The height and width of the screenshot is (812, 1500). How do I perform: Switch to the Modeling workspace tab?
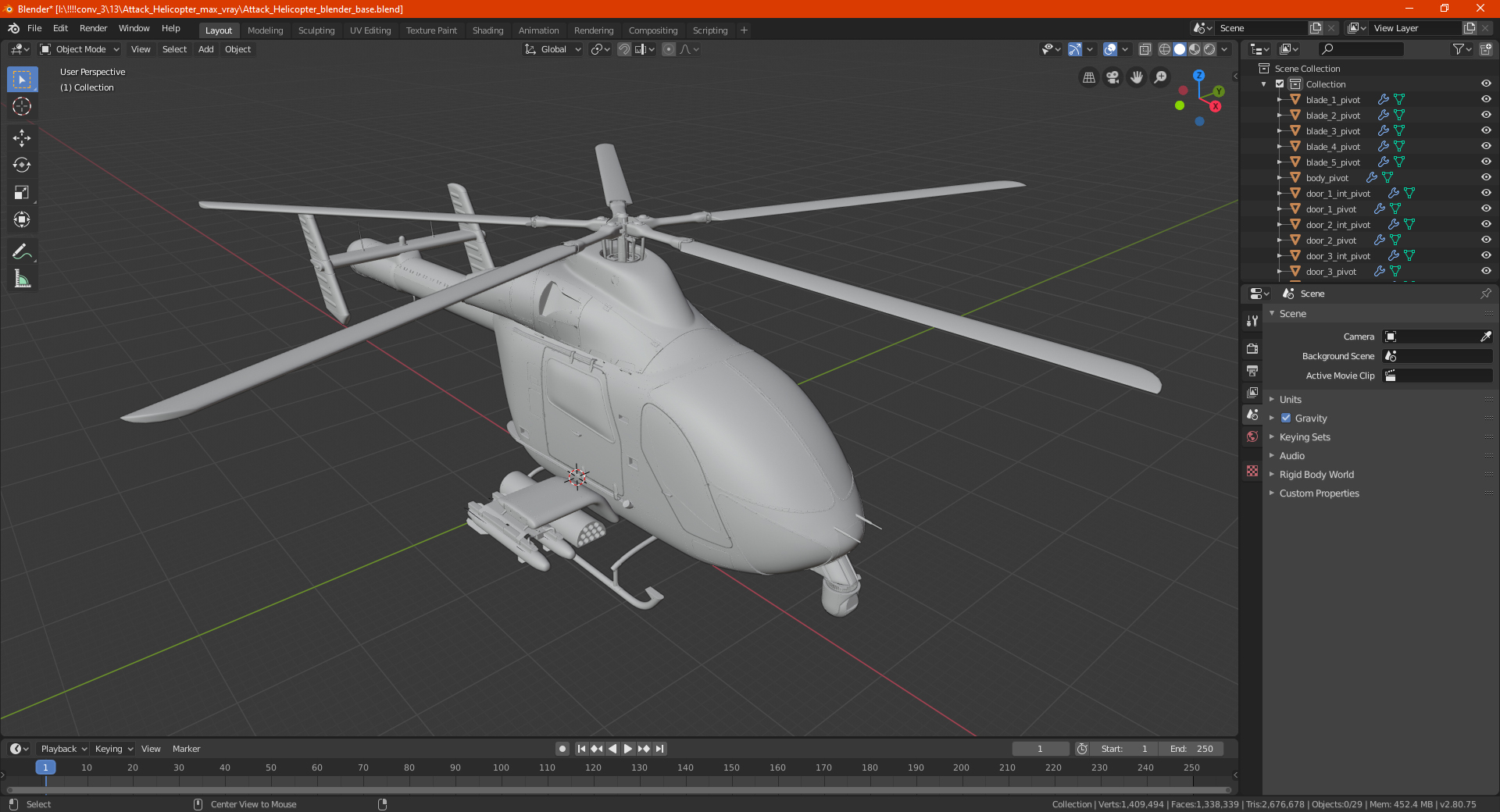tap(265, 30)
